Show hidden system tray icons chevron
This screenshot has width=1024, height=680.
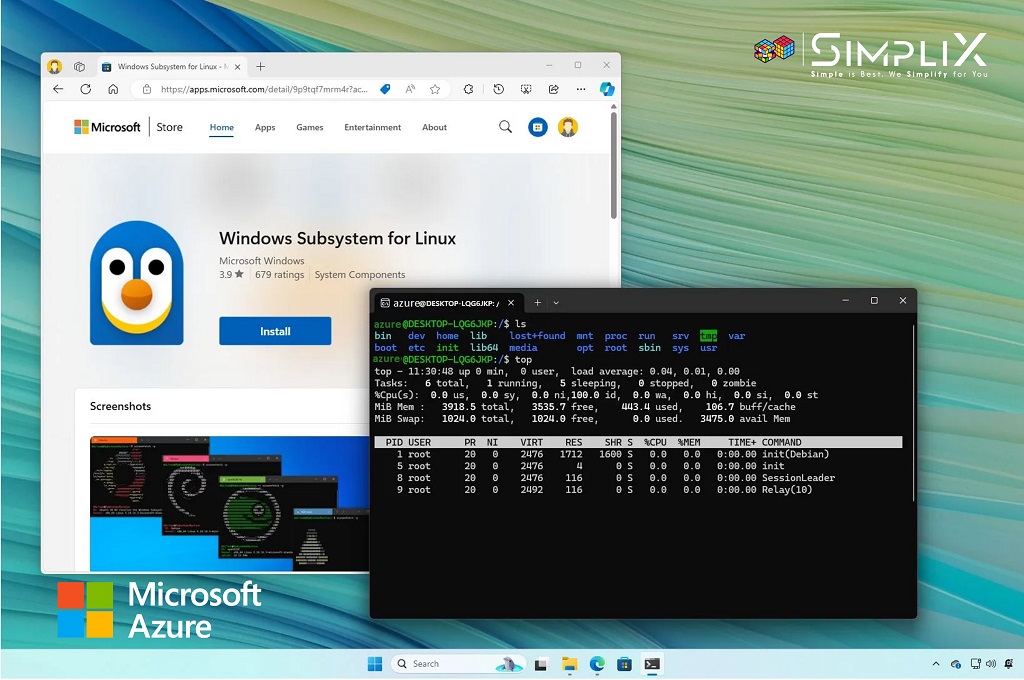coord(936,664)
